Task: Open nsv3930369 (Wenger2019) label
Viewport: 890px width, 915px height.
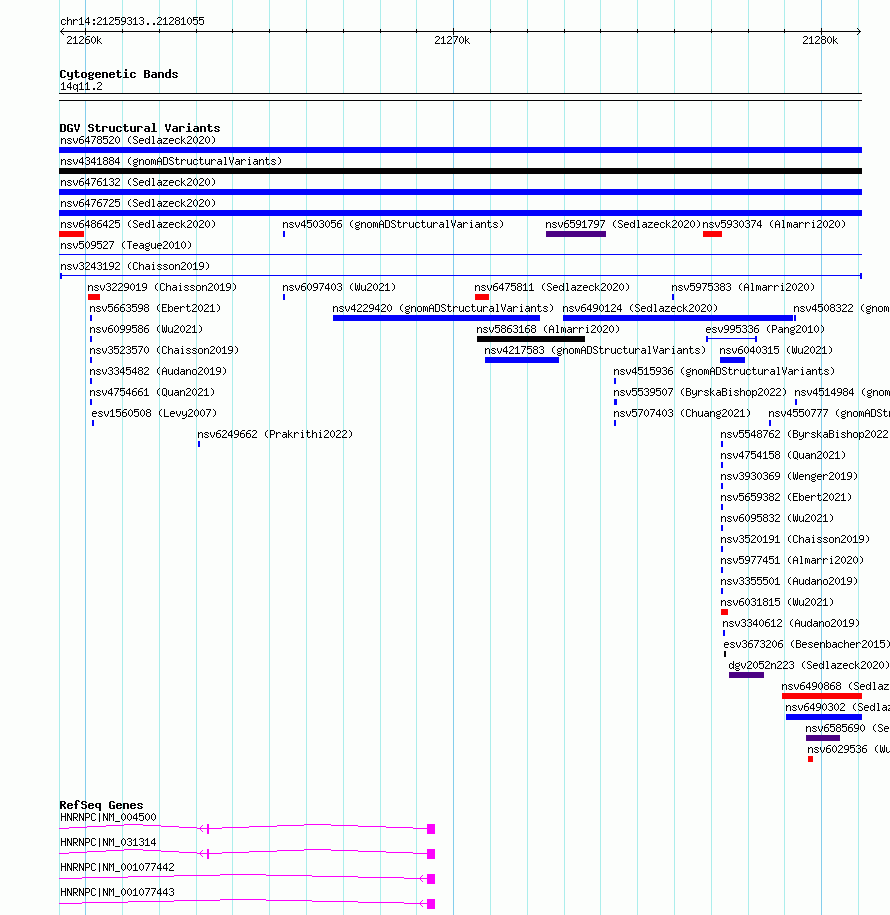Action: coord(789,476)
